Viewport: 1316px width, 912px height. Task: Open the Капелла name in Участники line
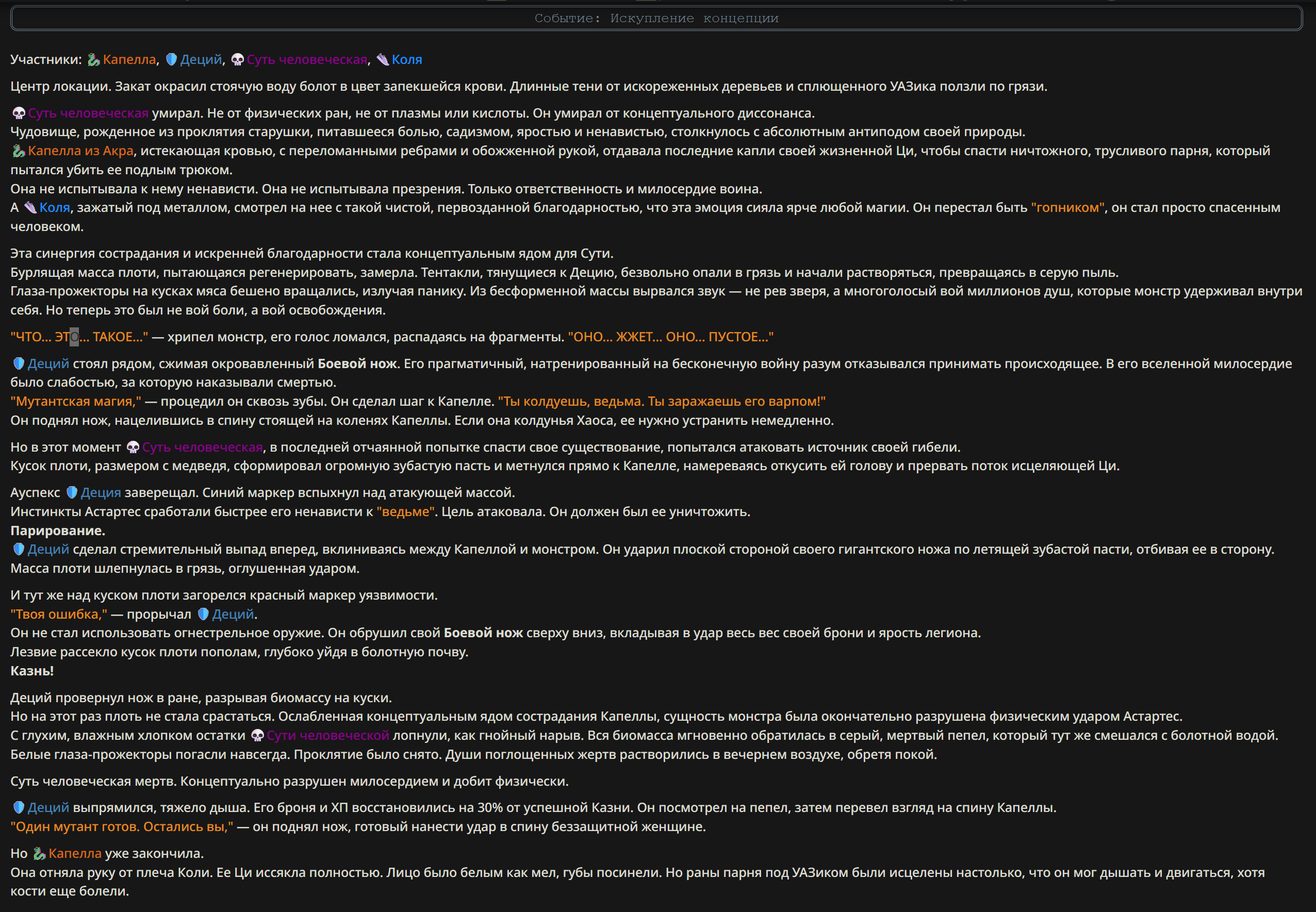pyautogui.click(x=129, y=59)
